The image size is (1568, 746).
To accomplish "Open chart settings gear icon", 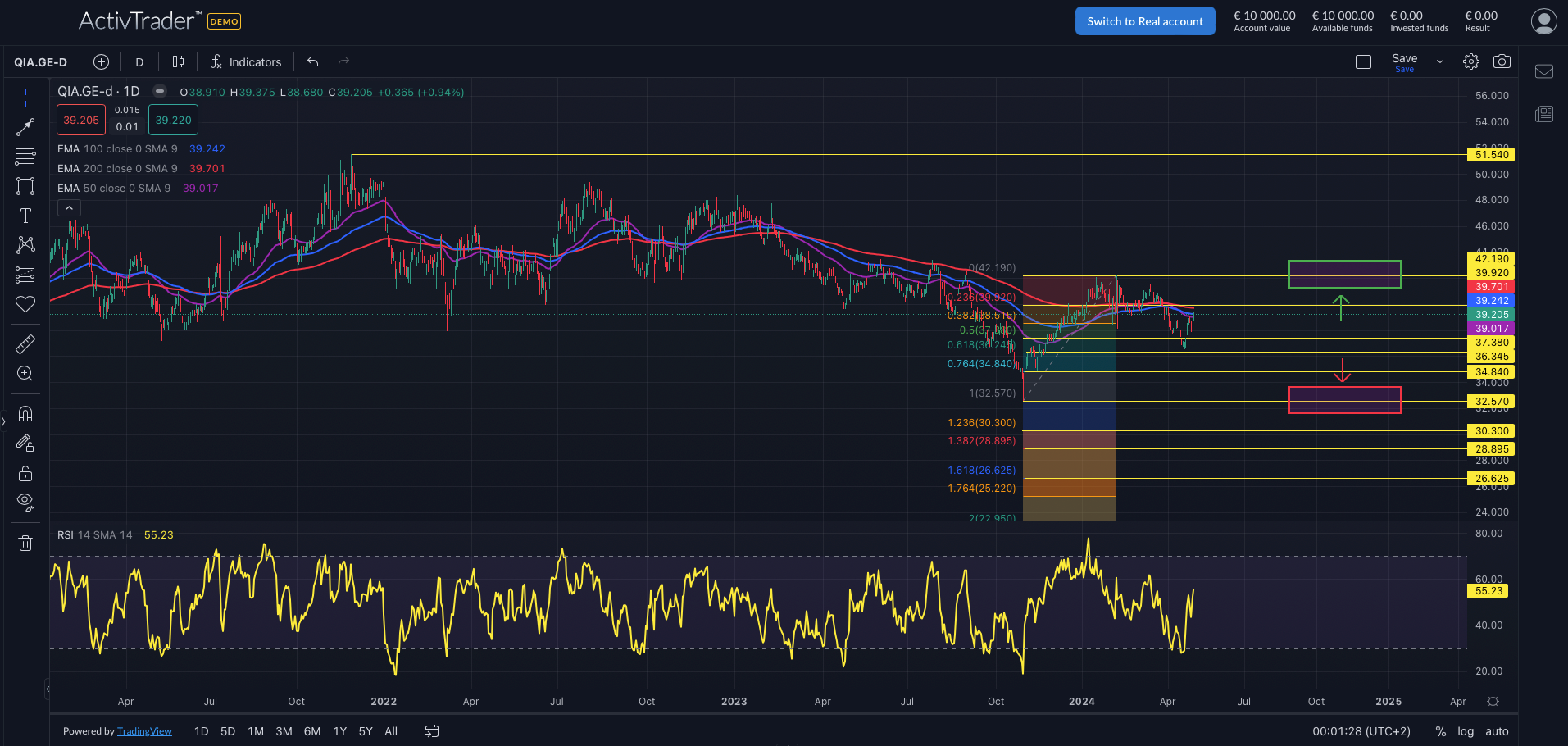I will point(1471,61).
